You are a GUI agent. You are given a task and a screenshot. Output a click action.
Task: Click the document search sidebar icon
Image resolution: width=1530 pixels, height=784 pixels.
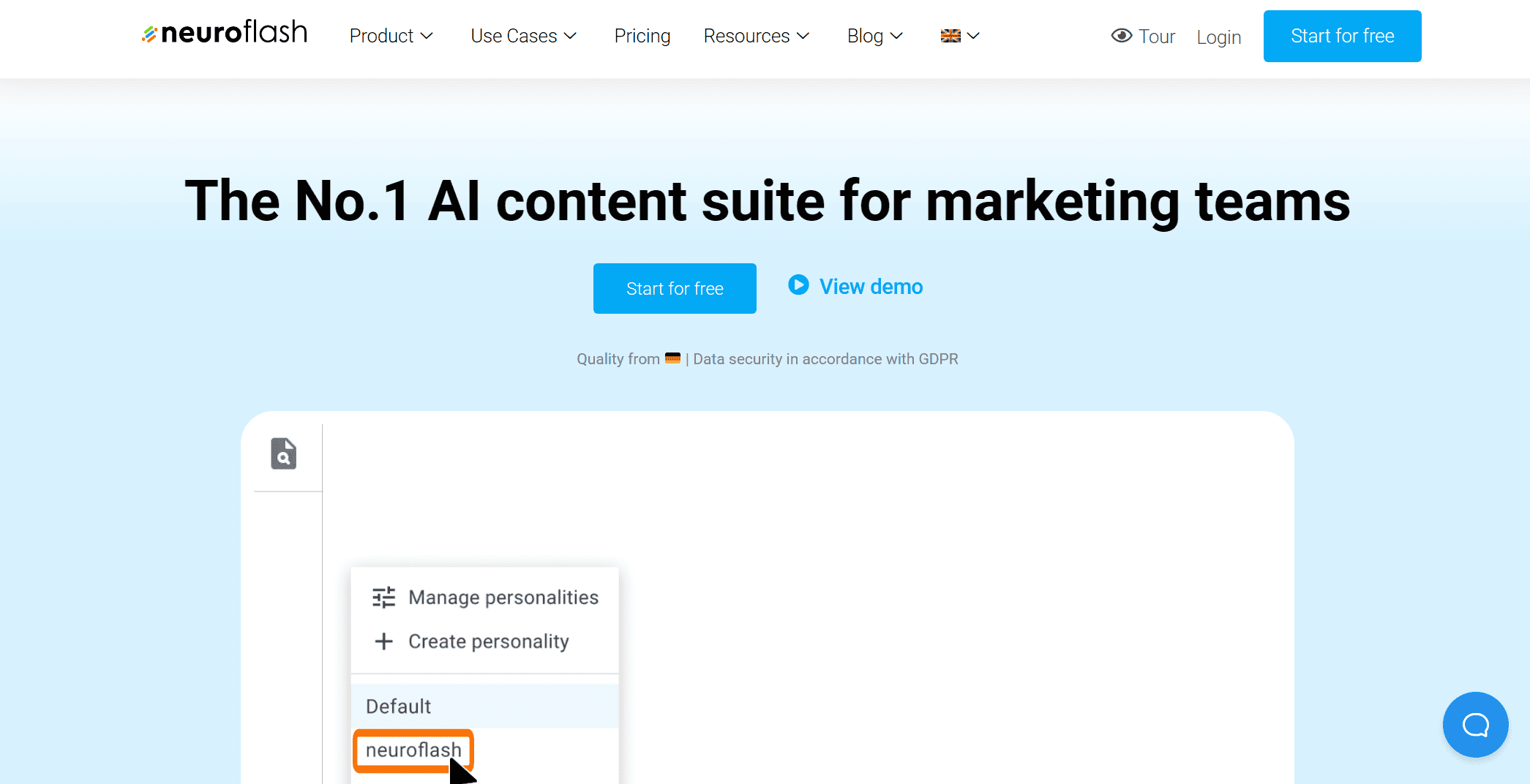pos(284,453)
